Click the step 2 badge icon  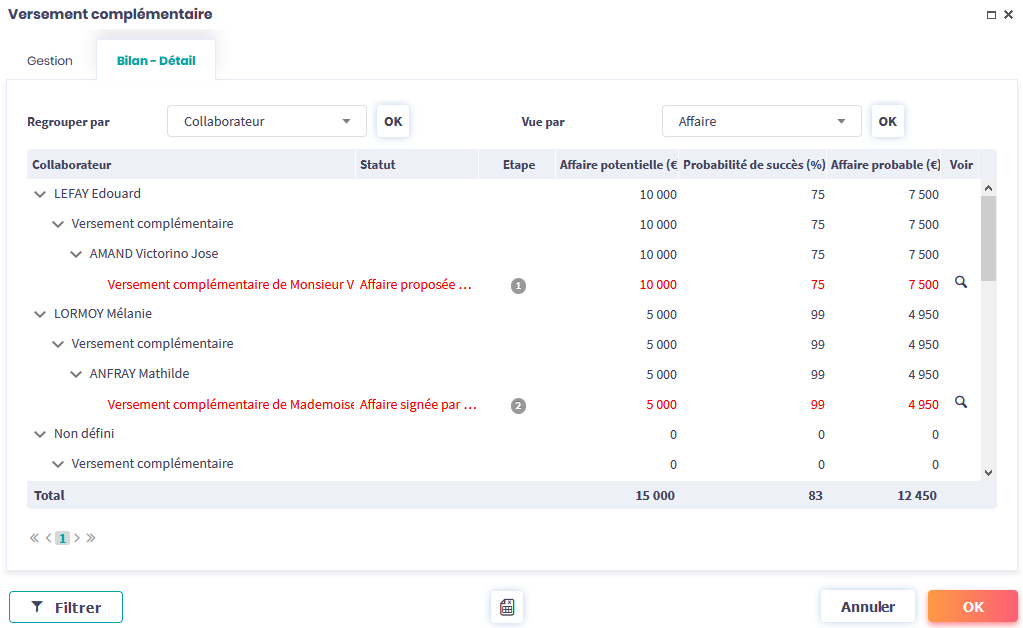click(518, 406)
